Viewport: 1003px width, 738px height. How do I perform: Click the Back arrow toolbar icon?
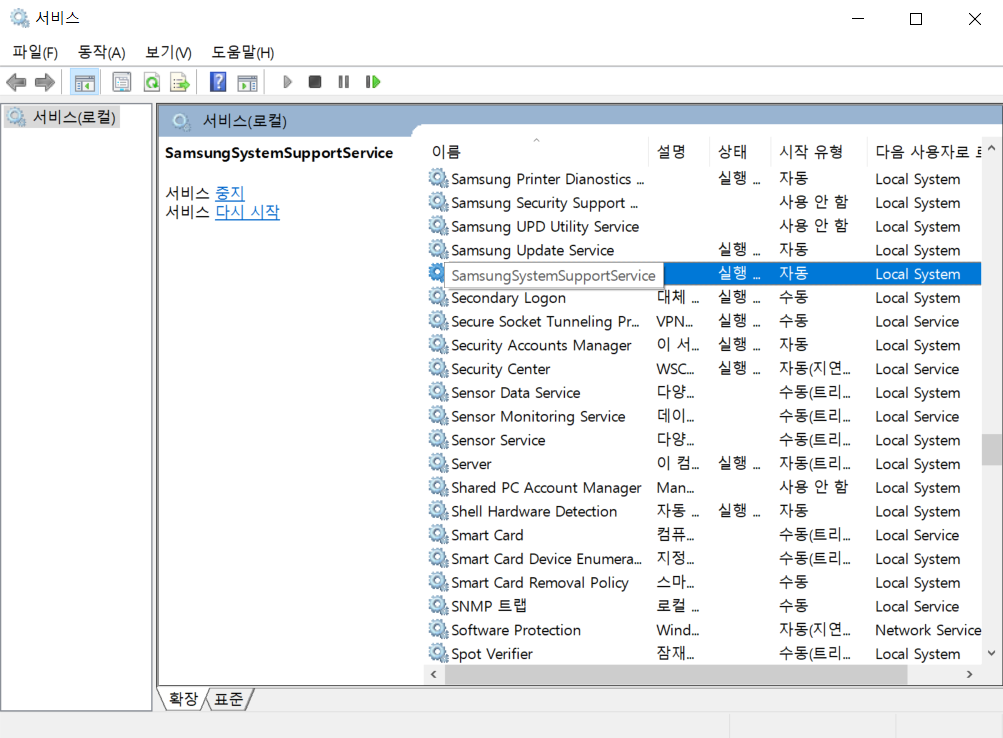coord(16,82)
